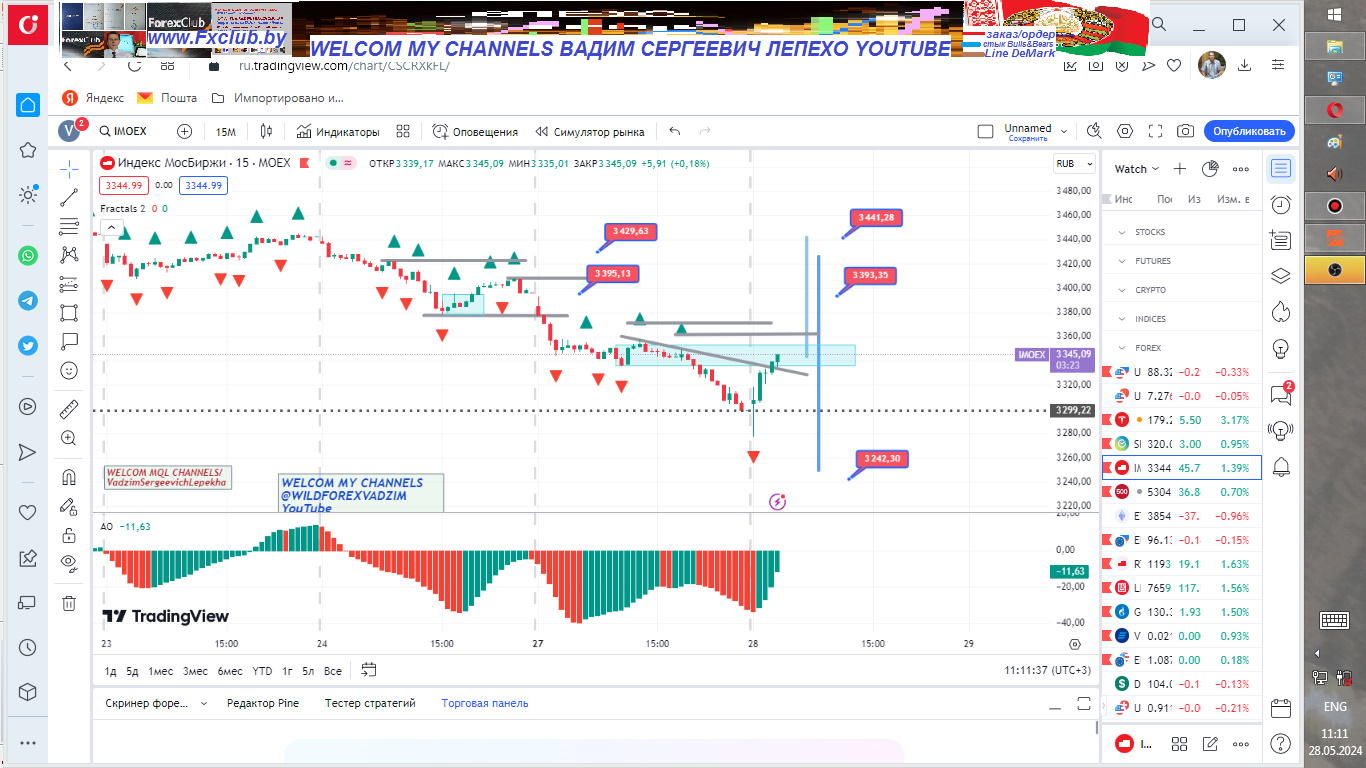Take a chart snapshot with camera
1366x768 pixels.
tap(1185, 131)
